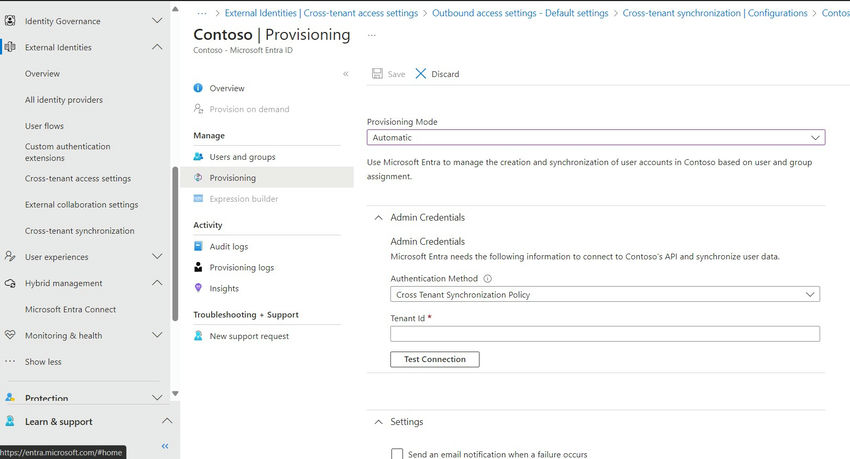Viewport: 850px width, 459px height.
Task: Collapse the External Identities nav group
Action: pos(157,47)
